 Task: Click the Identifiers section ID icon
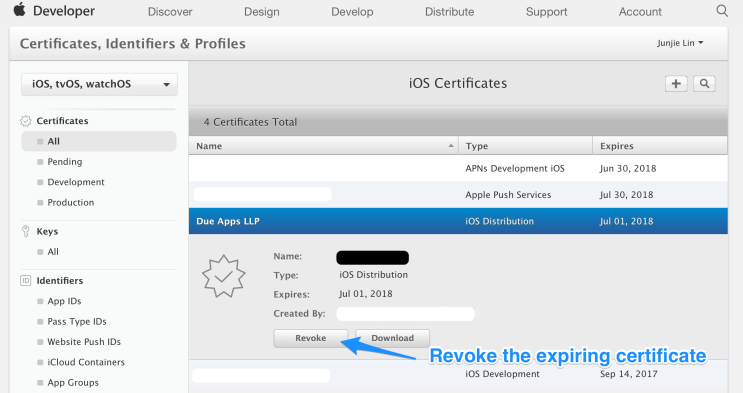(26, 281)
